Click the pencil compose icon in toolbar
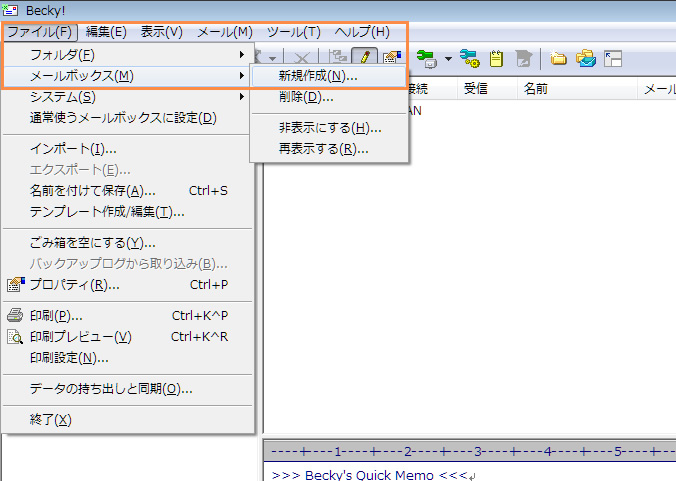 pyautogui.click(x=365, y=58)
